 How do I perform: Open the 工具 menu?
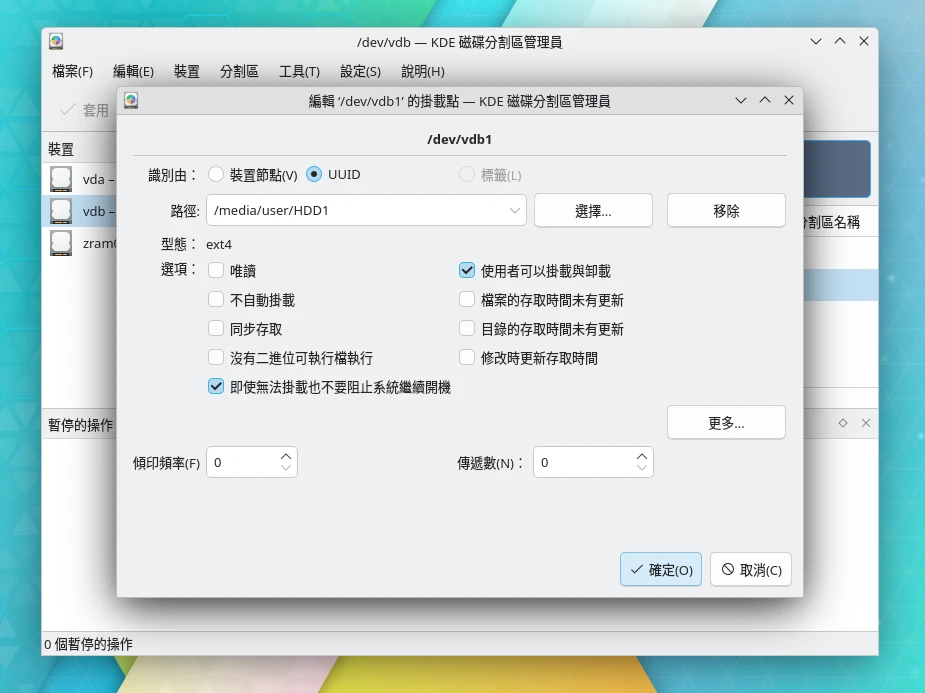299,72
